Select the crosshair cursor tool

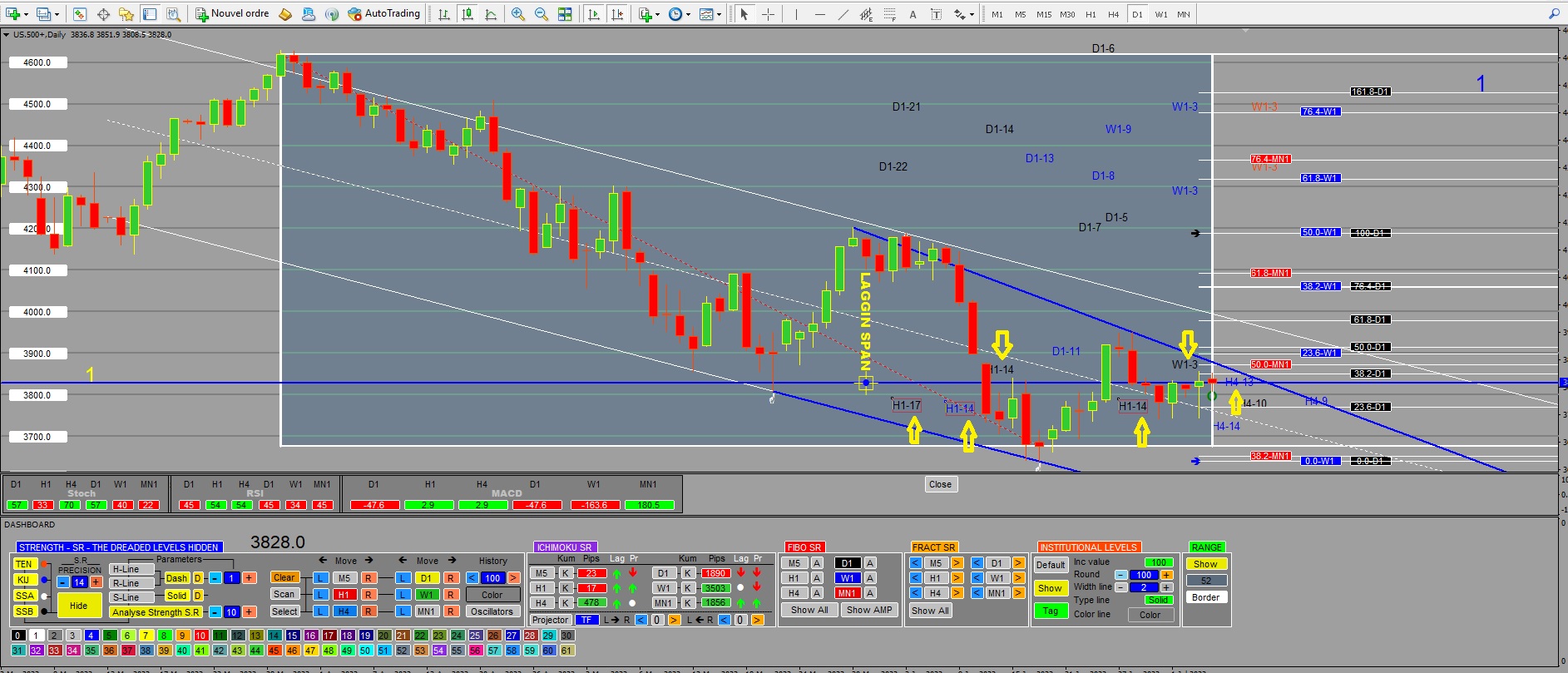click(x=769, y=14)
